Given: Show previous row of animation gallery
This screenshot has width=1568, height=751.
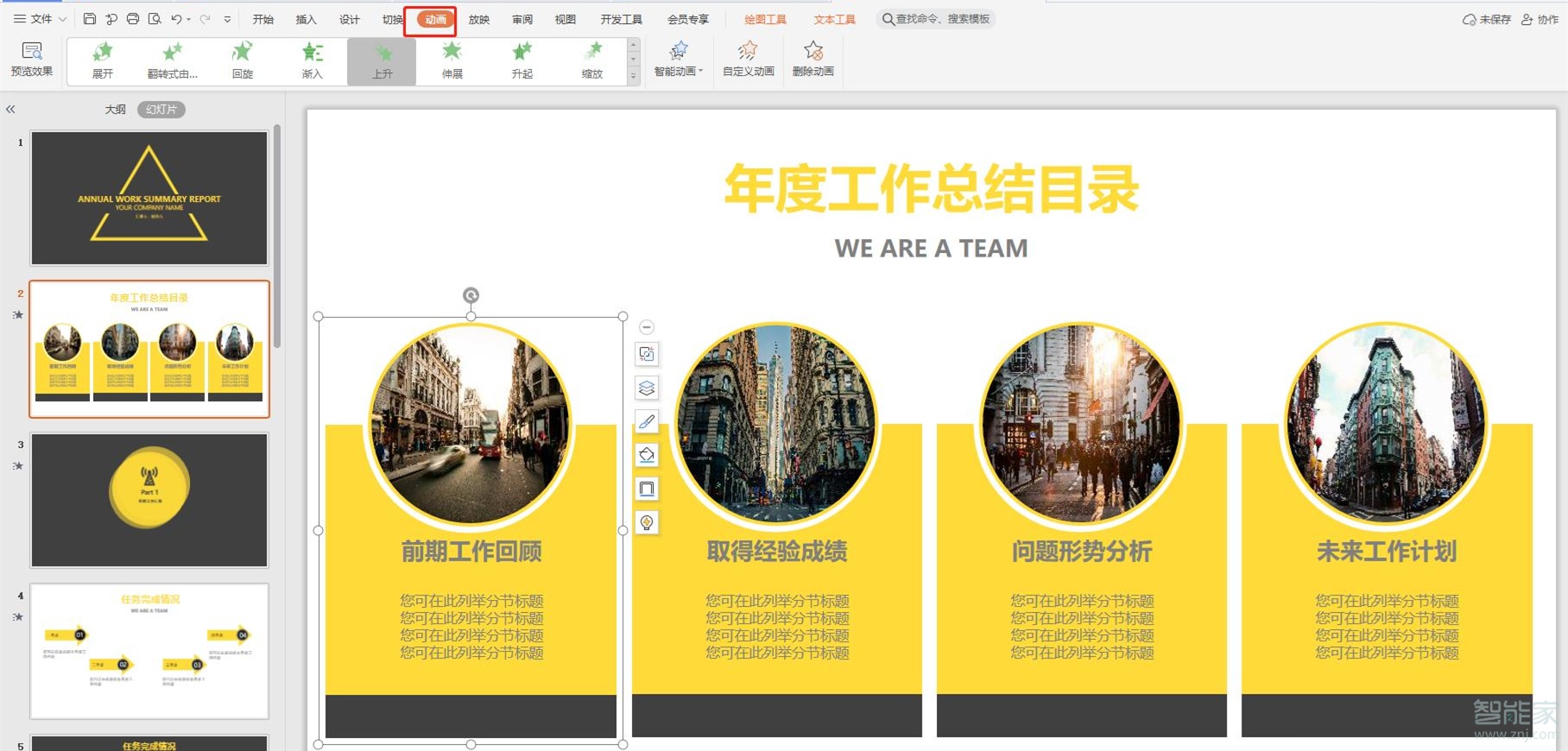Looking at the screenshot, I should pyautogui.click(x=634, y=45).
